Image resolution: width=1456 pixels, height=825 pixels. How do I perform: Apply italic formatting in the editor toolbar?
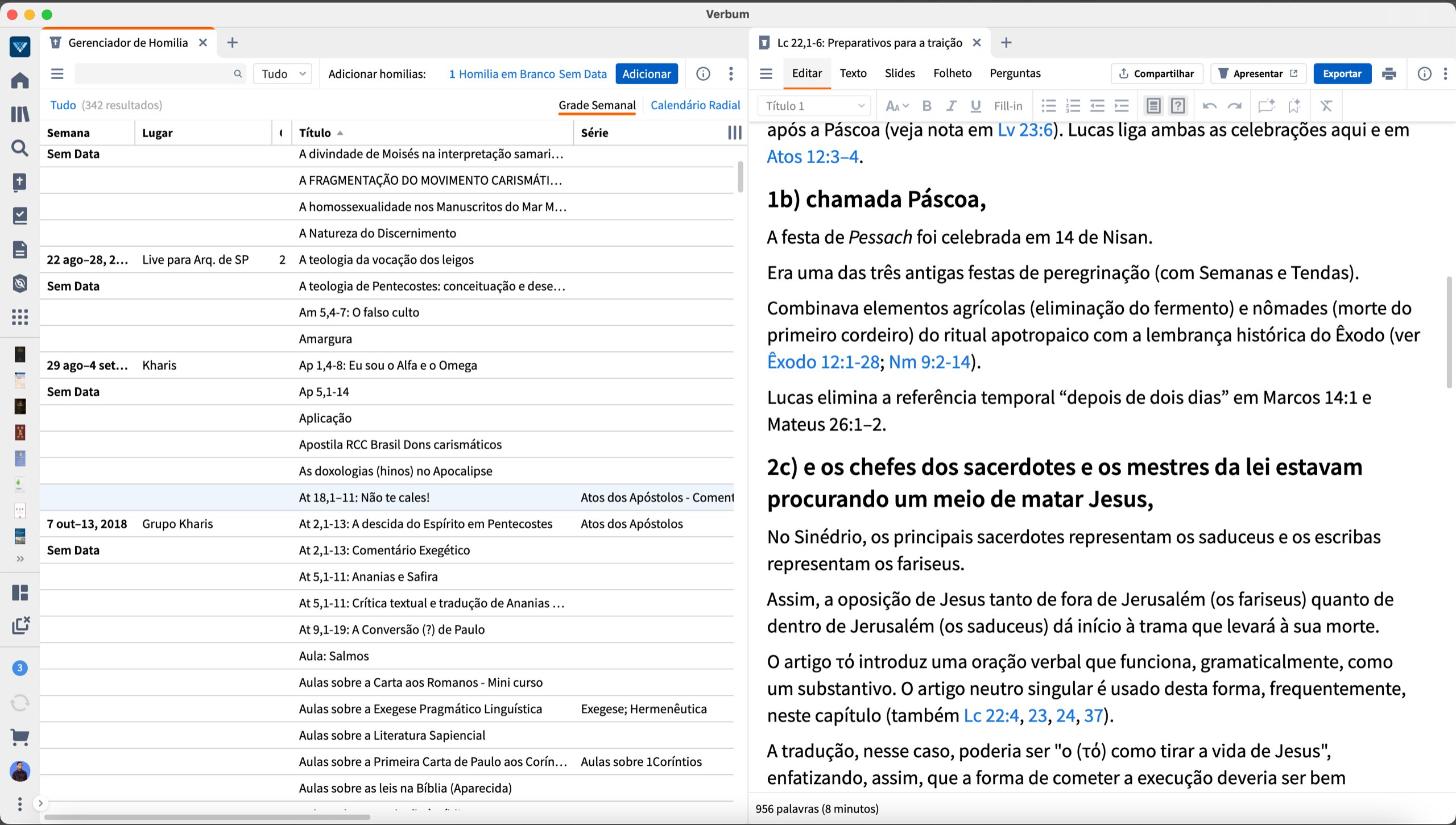(951, 106)
